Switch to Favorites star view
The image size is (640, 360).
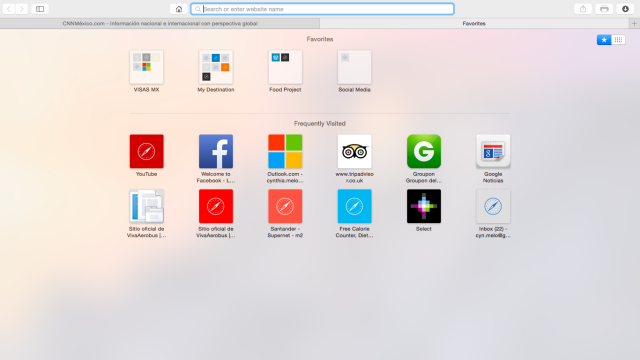[x=604, y=40]
